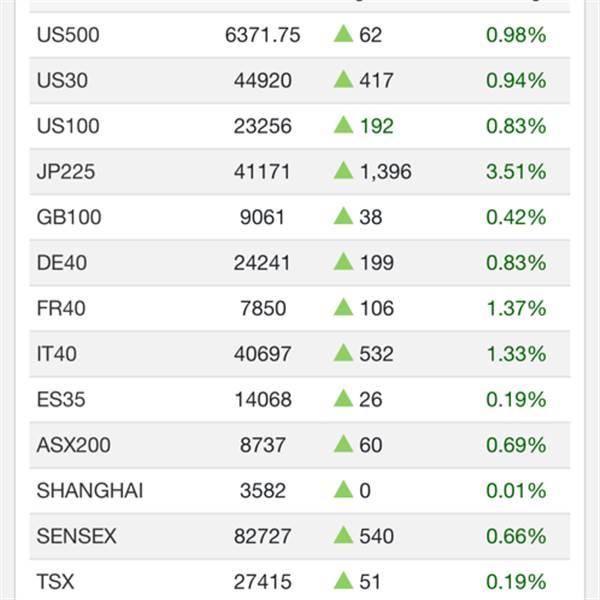Click the DE40 index name
Screen dimensions: 600x600
[x=62, y=263]
